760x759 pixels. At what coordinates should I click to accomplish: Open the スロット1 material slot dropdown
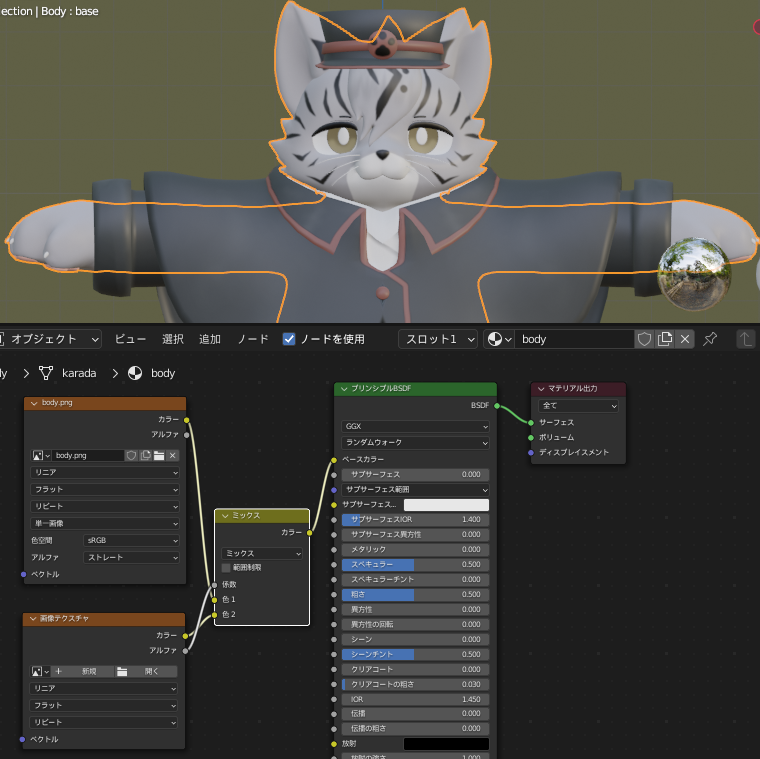438,339
